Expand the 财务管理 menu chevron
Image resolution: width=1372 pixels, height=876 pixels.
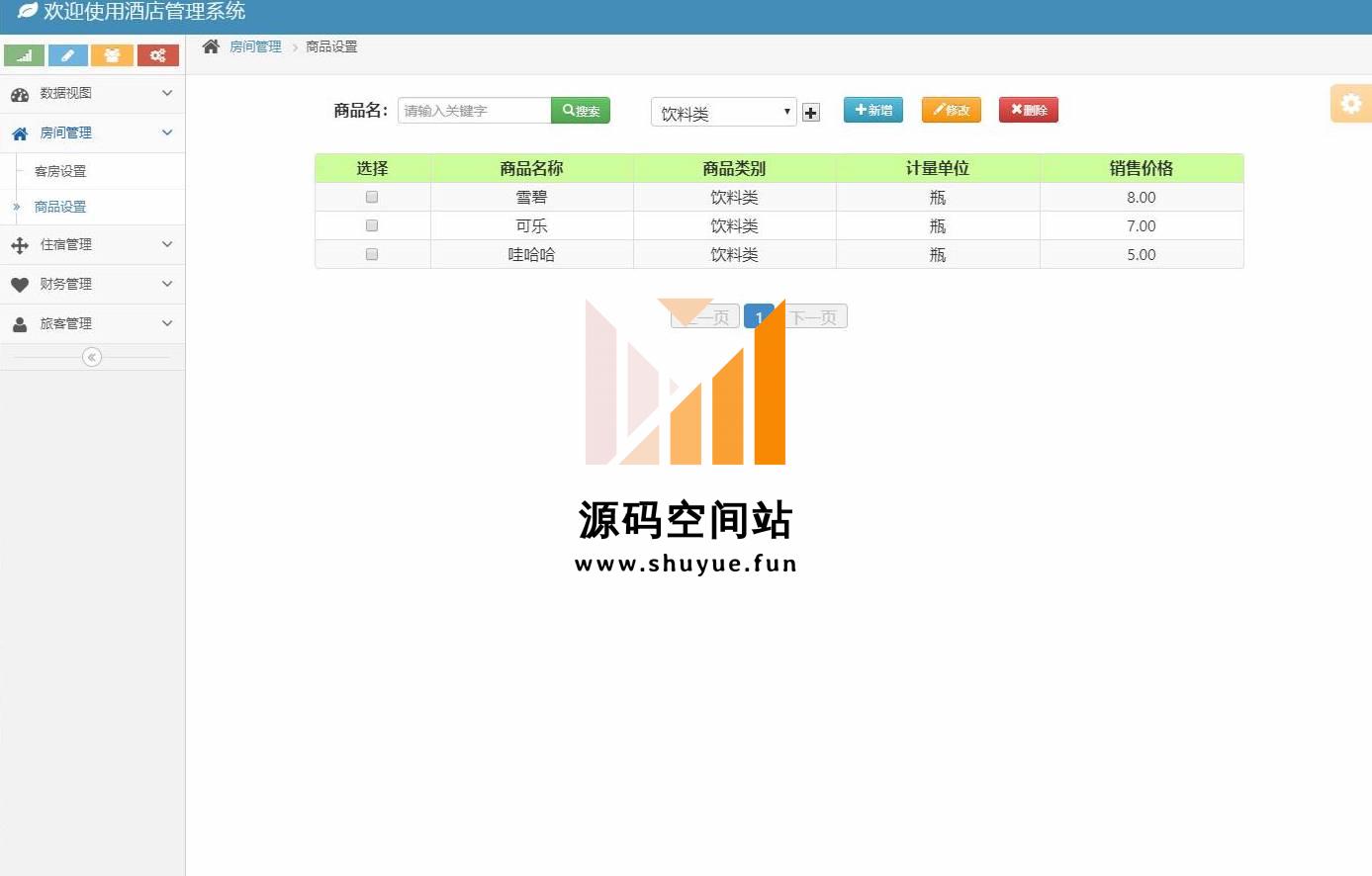(167, 284)
